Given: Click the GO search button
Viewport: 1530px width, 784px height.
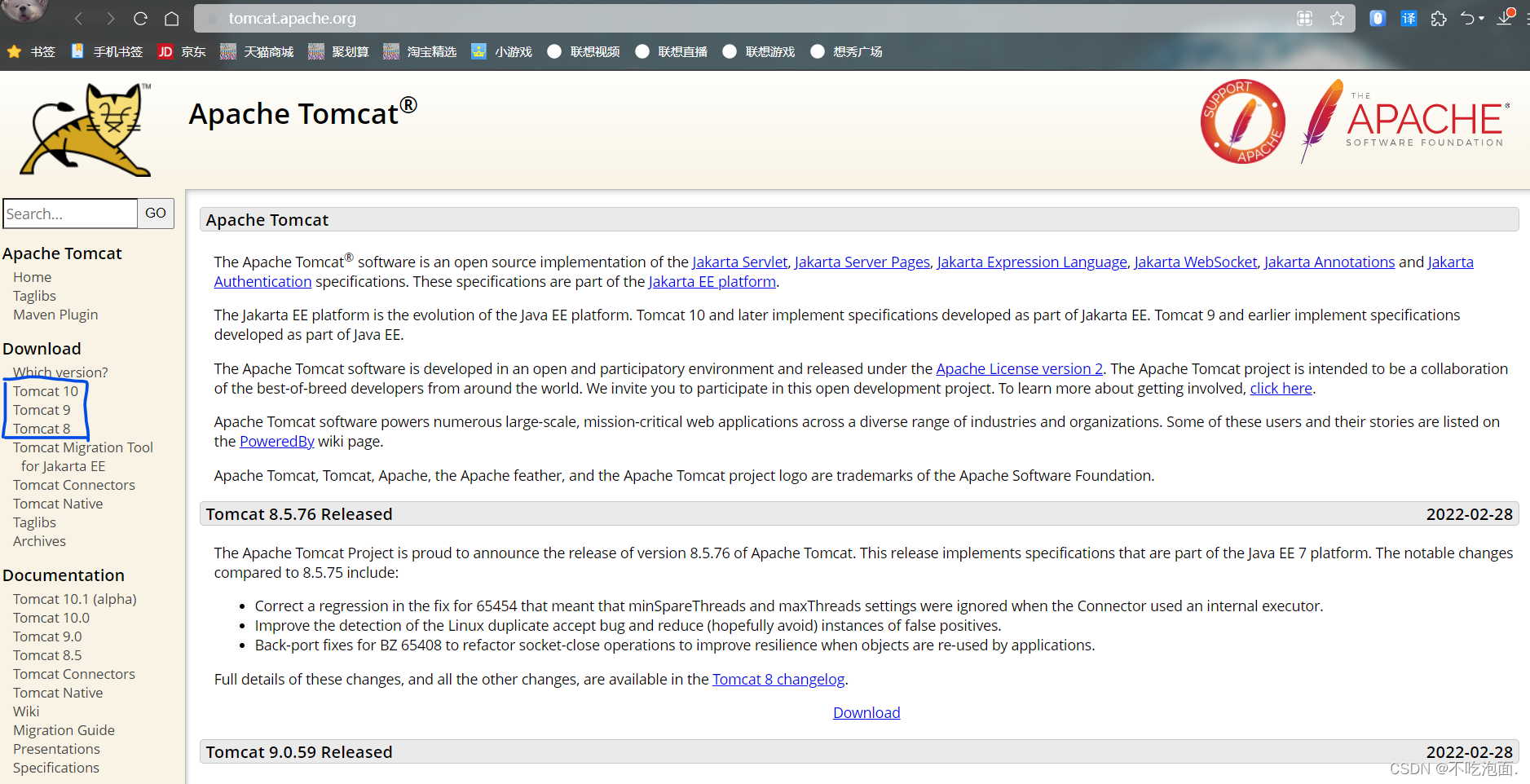Looking at the screenshot, I should [156, 214].
